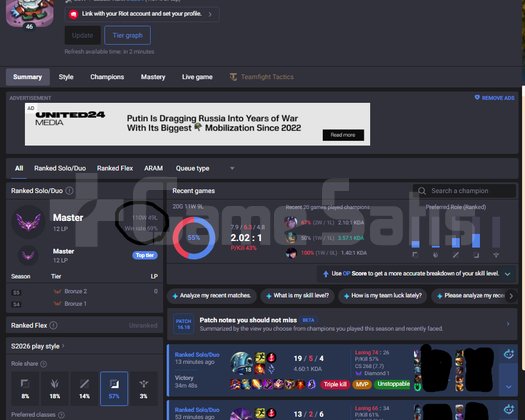Click the Role share info icon

pyautogui.click(x=43, y=364)
